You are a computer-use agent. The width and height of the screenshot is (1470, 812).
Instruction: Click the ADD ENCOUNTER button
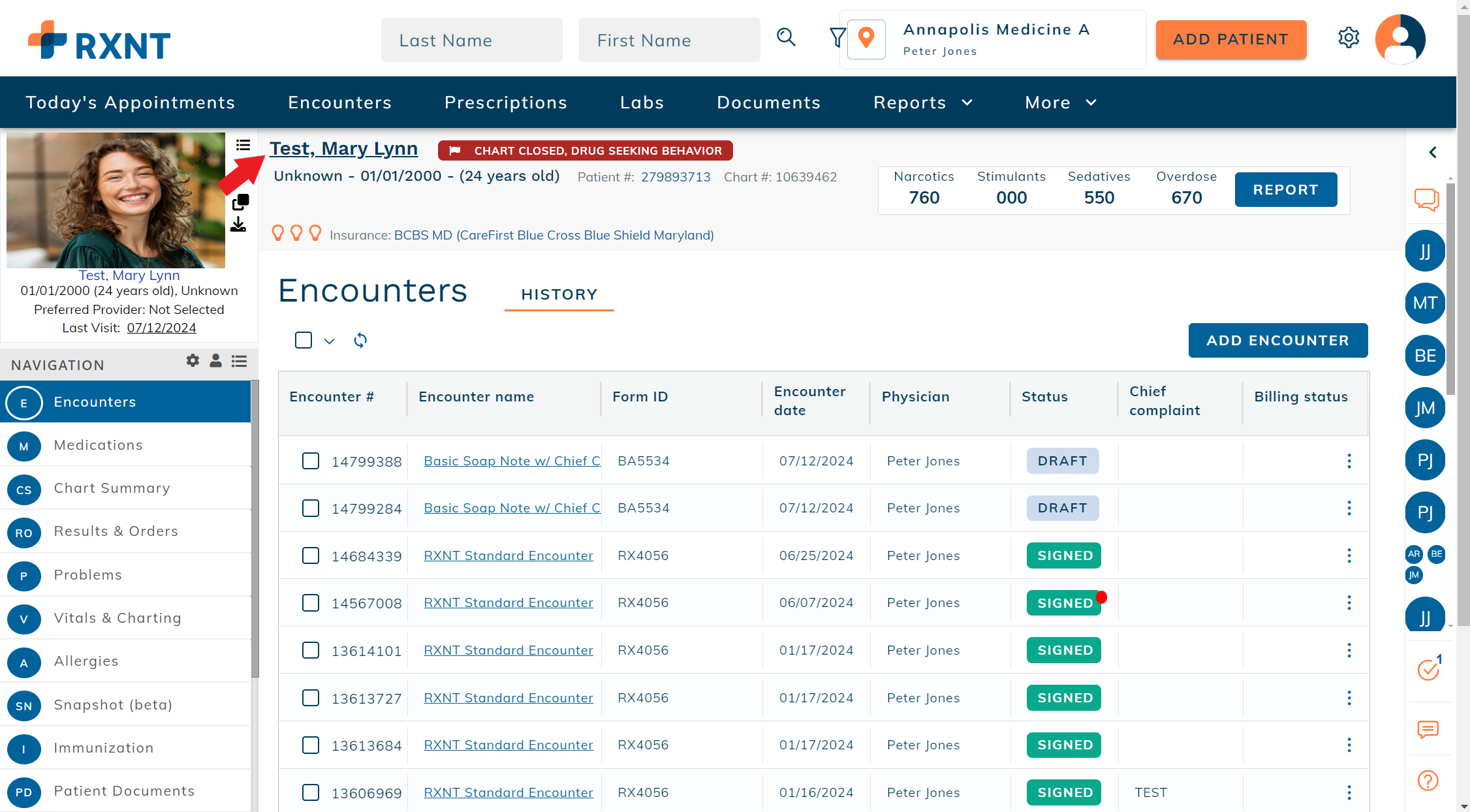point(1277,340)
